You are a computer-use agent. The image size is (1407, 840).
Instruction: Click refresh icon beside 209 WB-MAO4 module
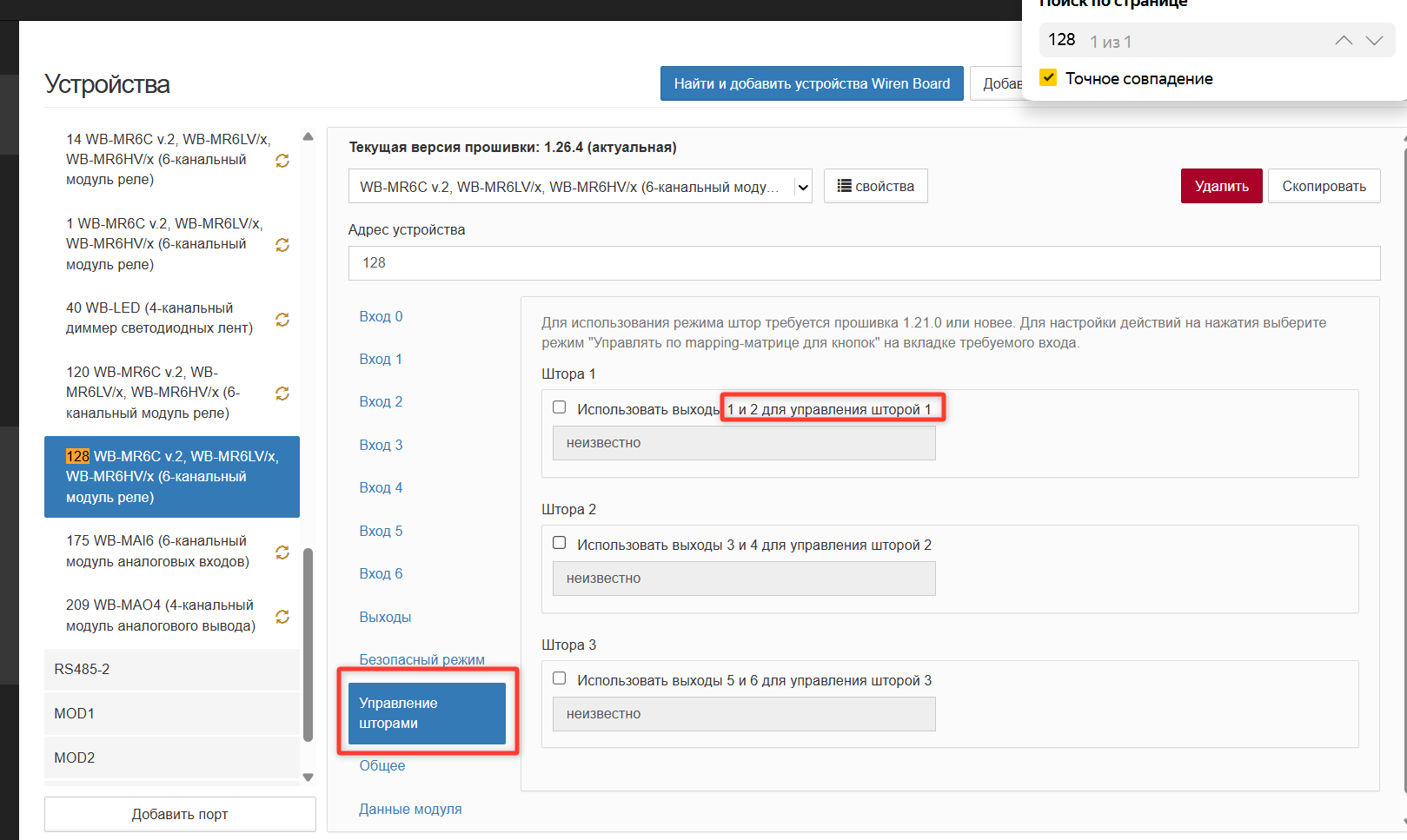282,617
